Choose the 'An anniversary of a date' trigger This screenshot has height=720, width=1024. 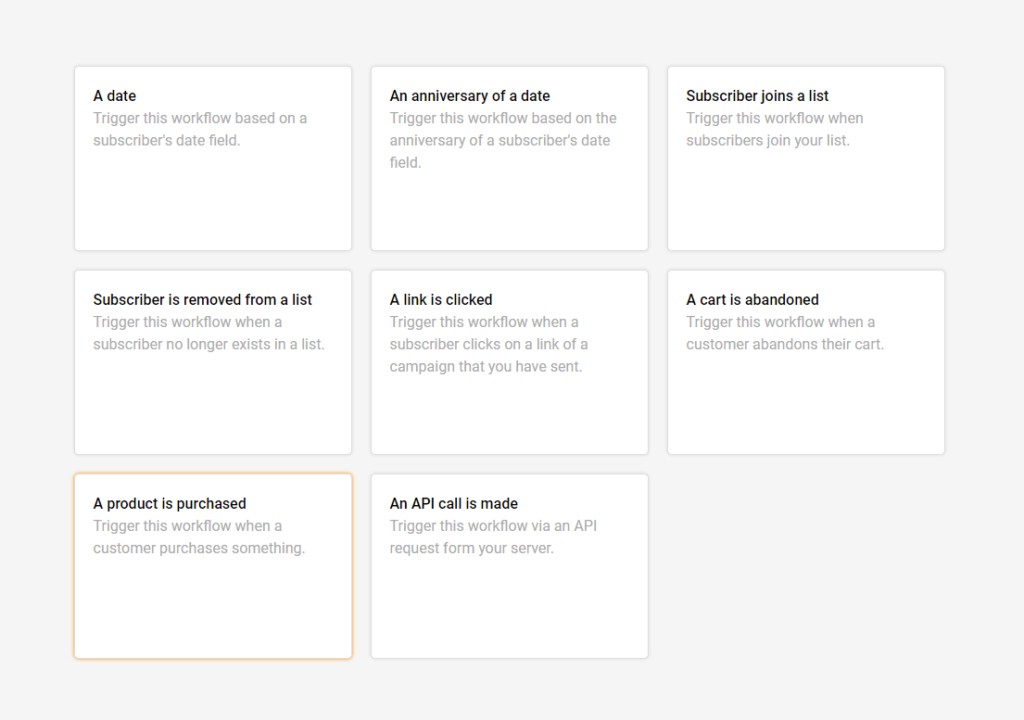click(x=509, y=158)
